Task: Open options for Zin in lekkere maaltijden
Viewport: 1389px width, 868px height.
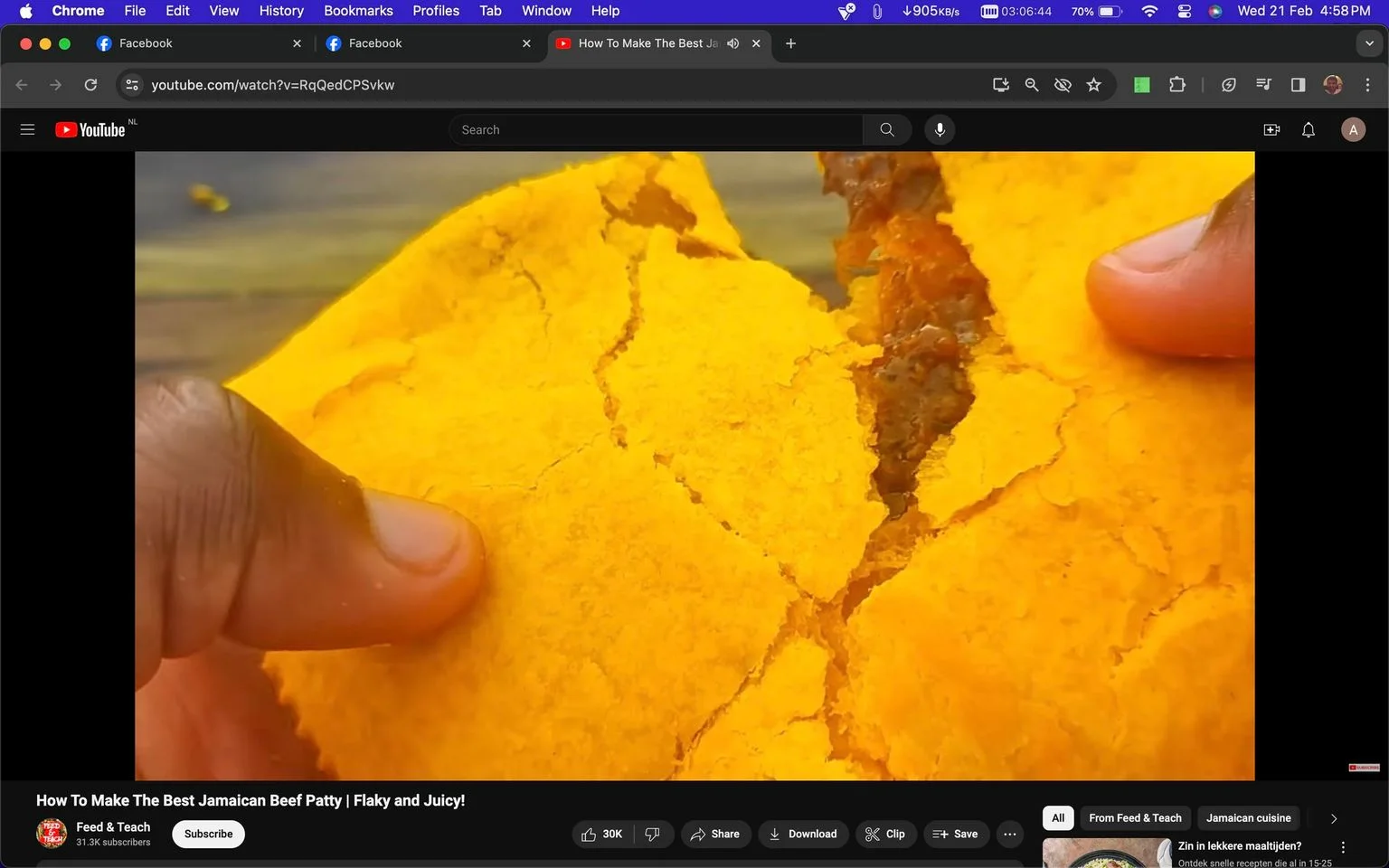Action: [1343, 847]
